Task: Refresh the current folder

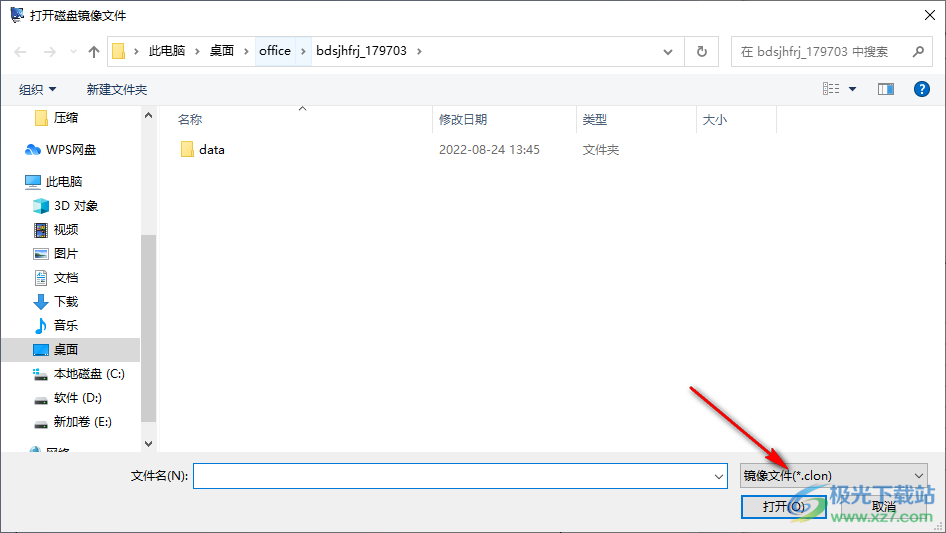Action: pos(702,52)
